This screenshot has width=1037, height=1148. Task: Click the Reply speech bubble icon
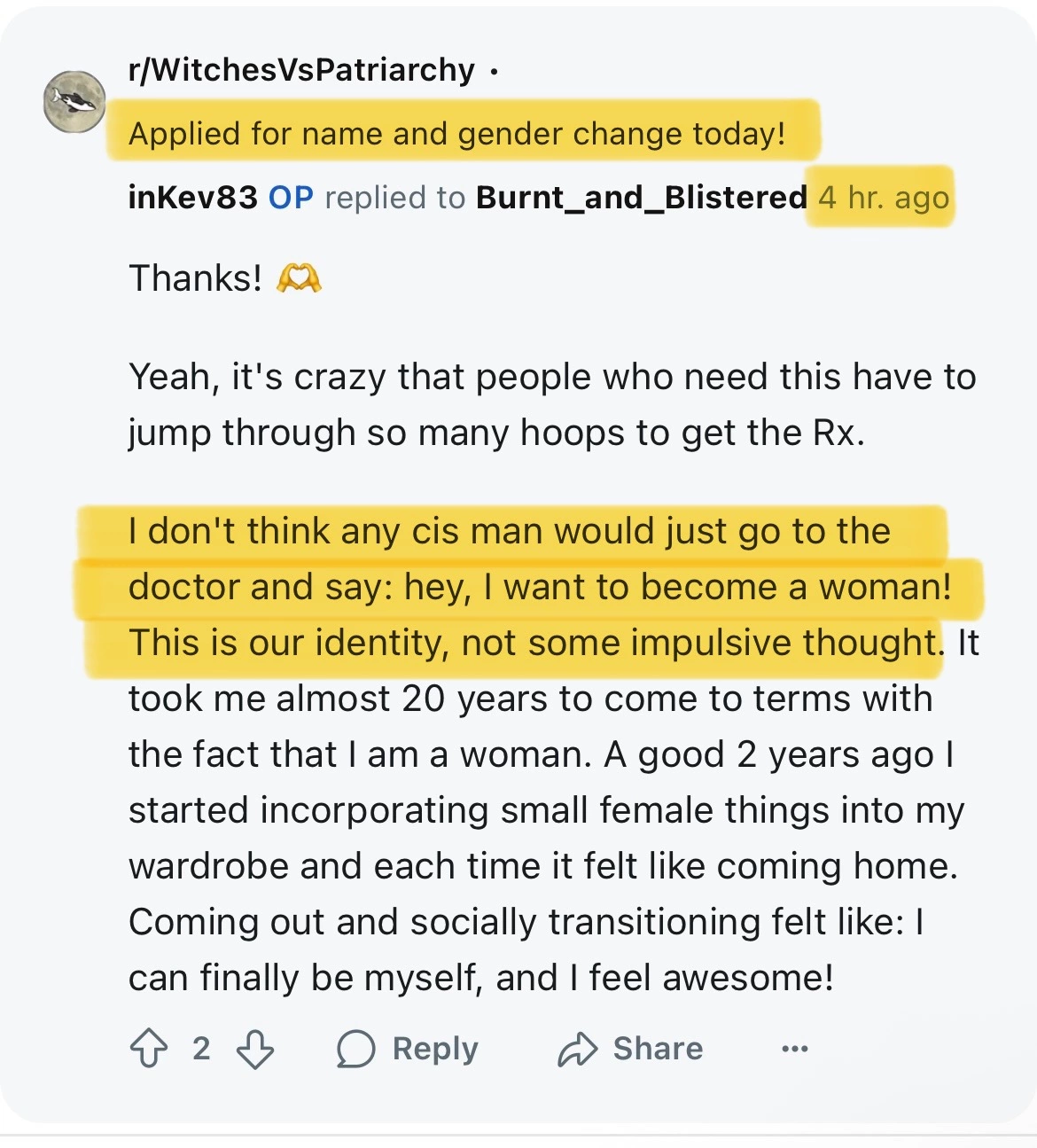[356, 1049]
